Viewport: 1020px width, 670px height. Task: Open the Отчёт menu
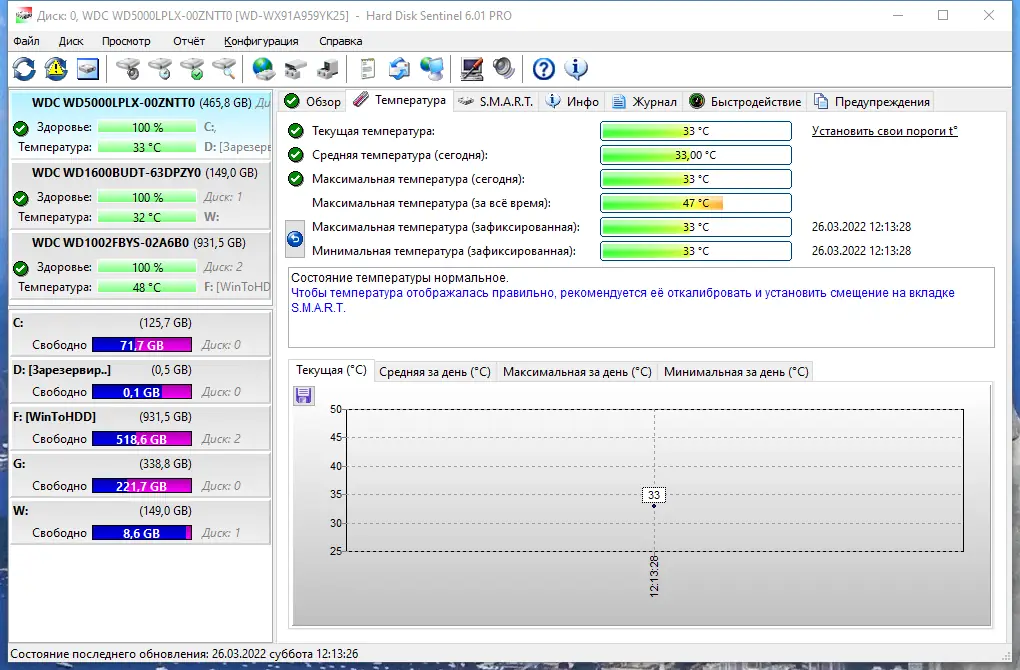click(x=189, y=41)
